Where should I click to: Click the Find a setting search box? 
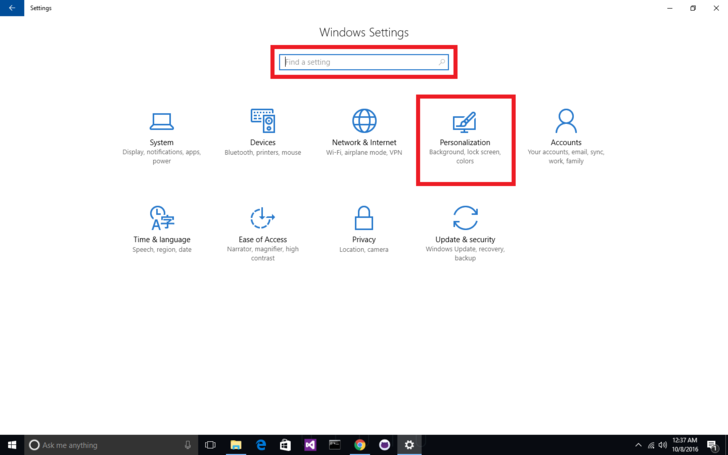pyautogui.click(x=364, y=62)
